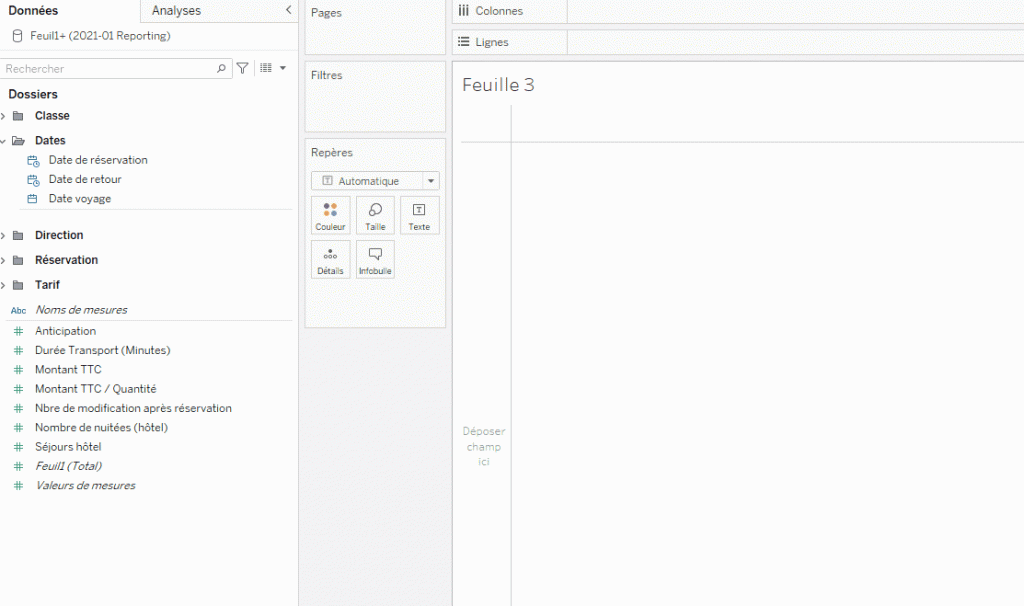Click the Taille marks card
Image resolution: width=1024 pixels, height=606 pixels.
click(x=375, y=215)
